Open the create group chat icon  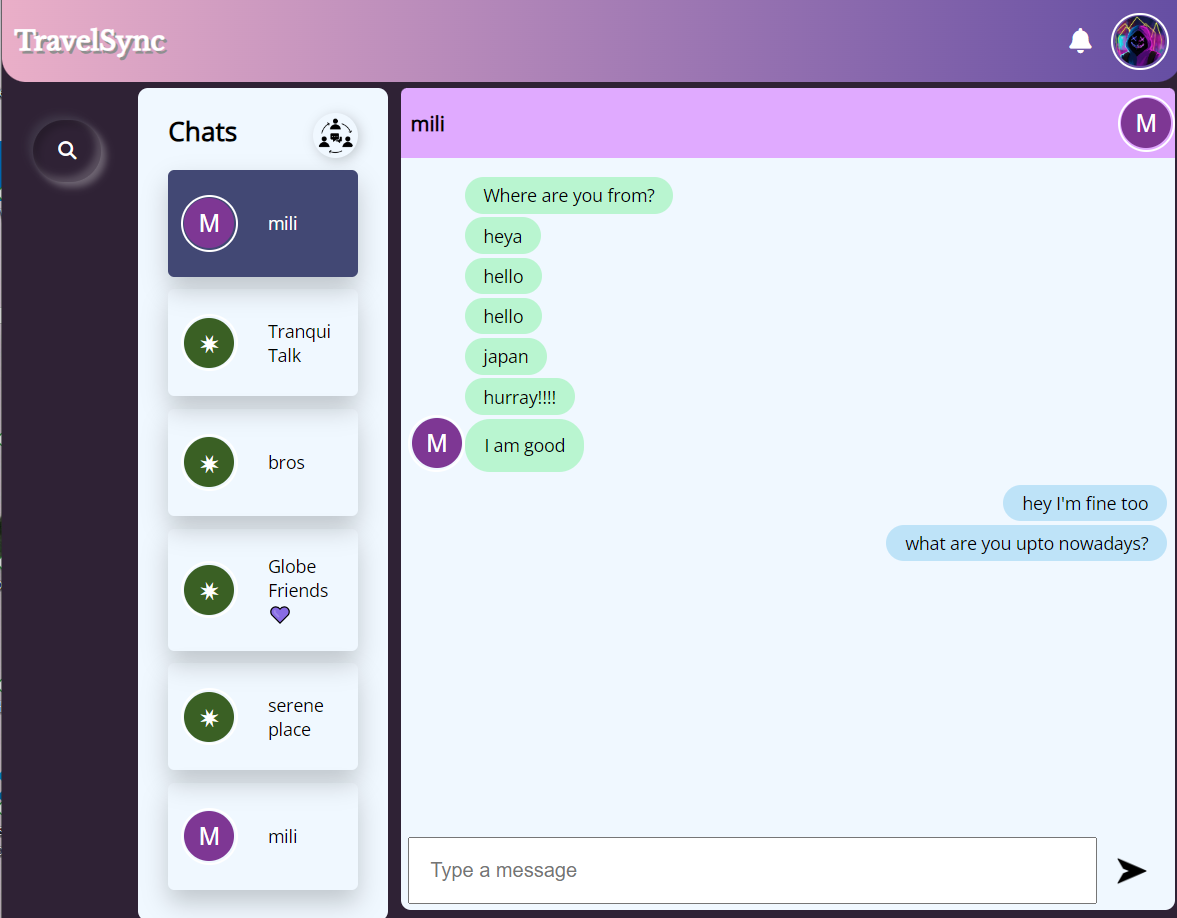click(x=335, y=135)
